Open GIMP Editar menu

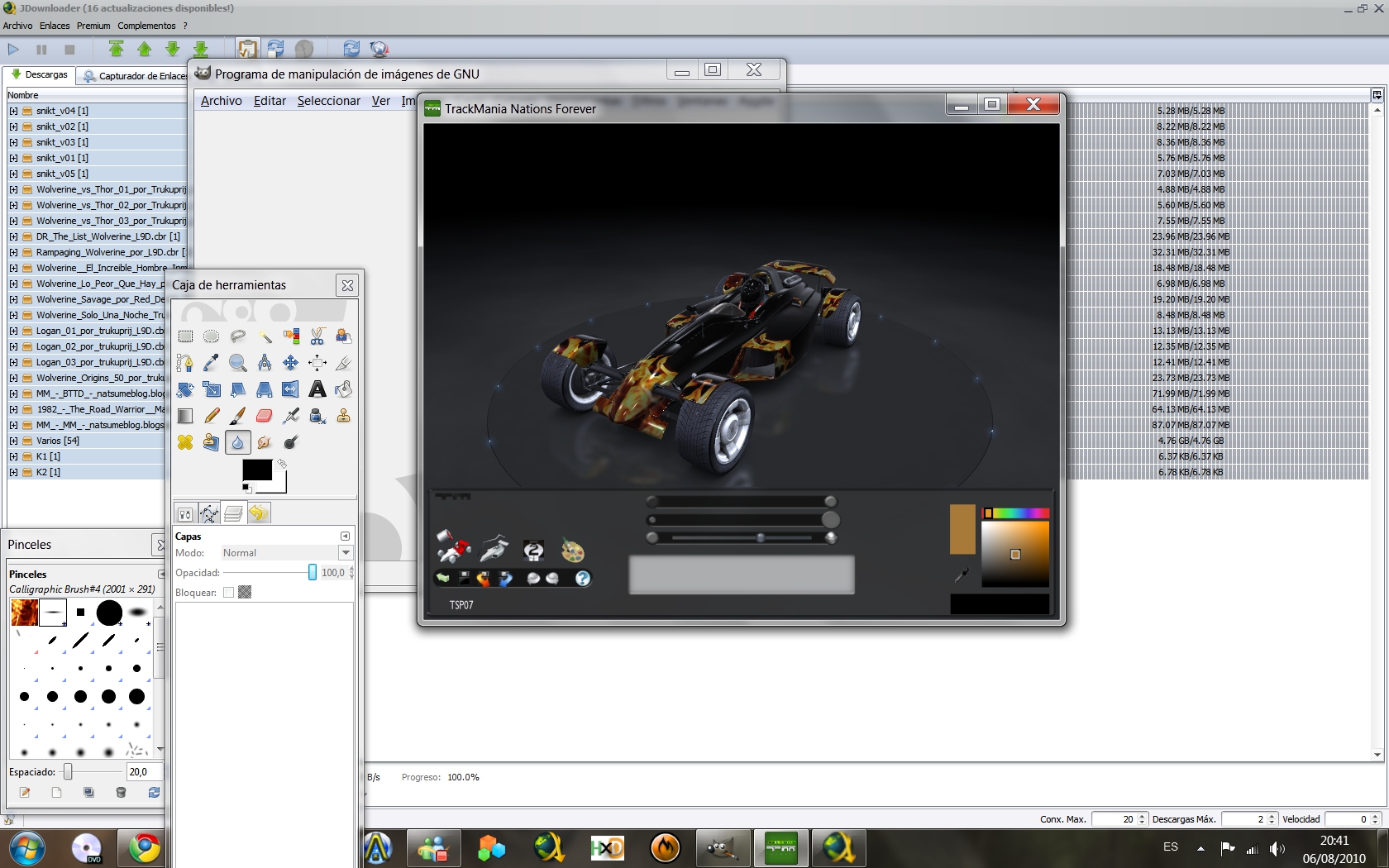coord(270,101)
